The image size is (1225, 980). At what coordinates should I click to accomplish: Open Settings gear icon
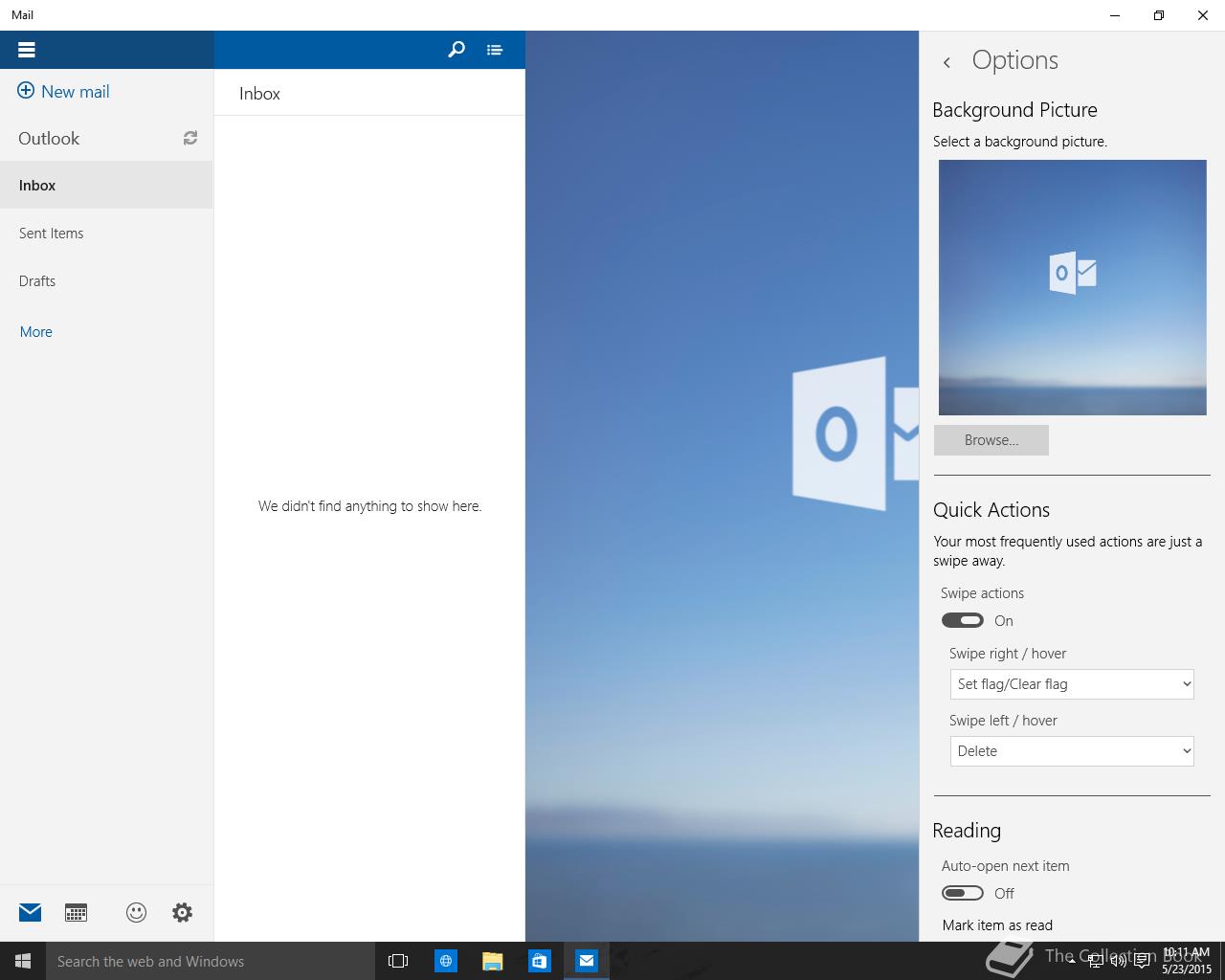[182, 912]
